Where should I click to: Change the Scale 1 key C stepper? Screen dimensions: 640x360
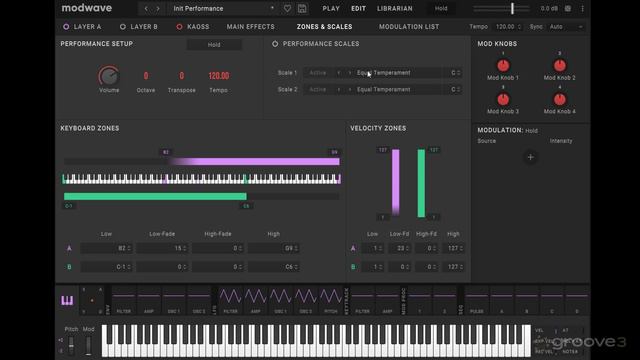[455, 73]
